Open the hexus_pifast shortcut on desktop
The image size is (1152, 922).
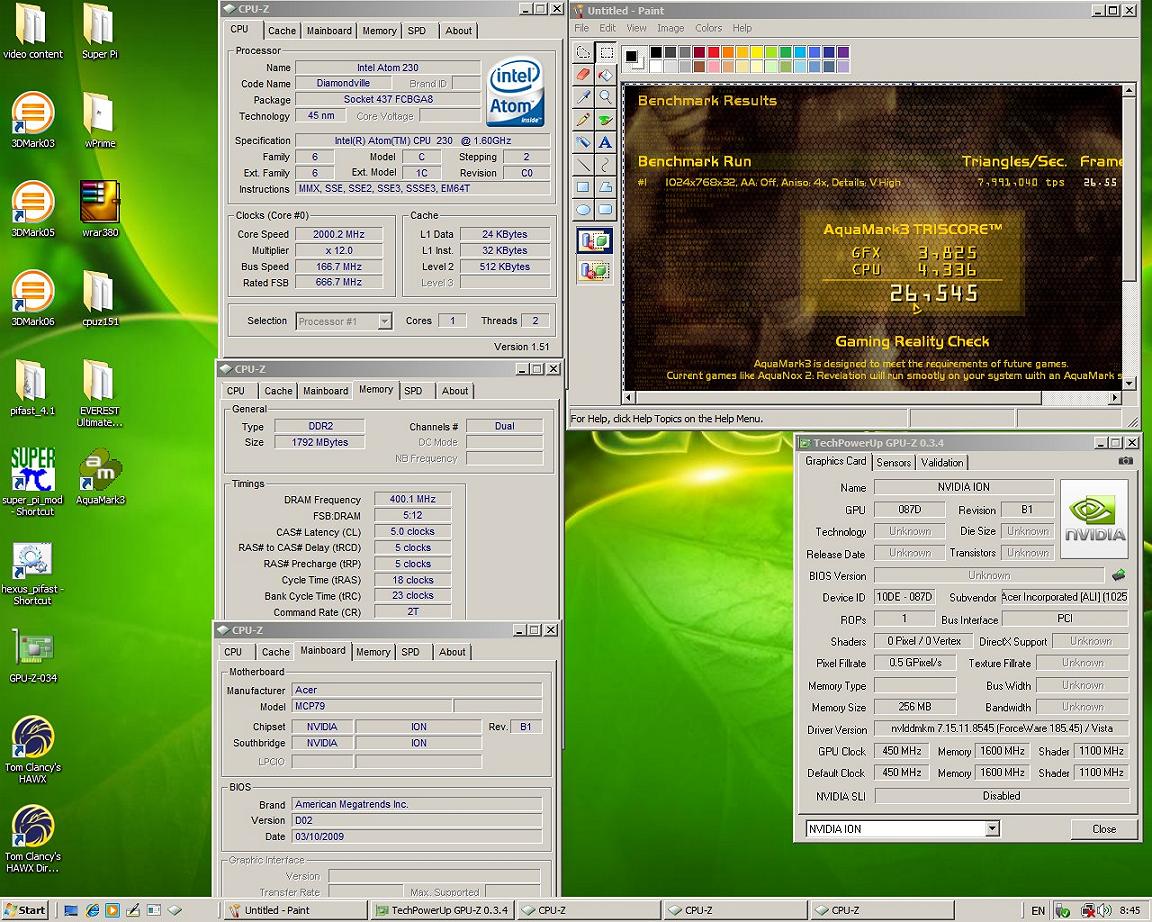pos(32,575)
